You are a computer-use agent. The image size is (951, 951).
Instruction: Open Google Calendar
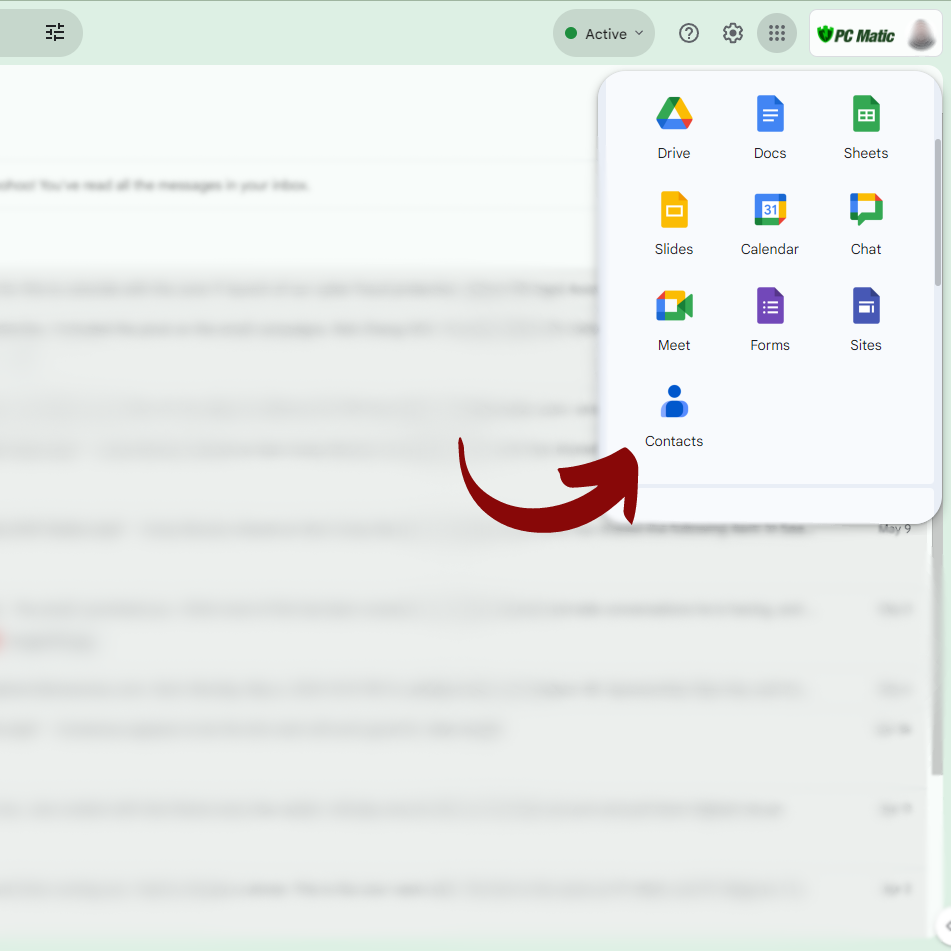coord(770,223)
